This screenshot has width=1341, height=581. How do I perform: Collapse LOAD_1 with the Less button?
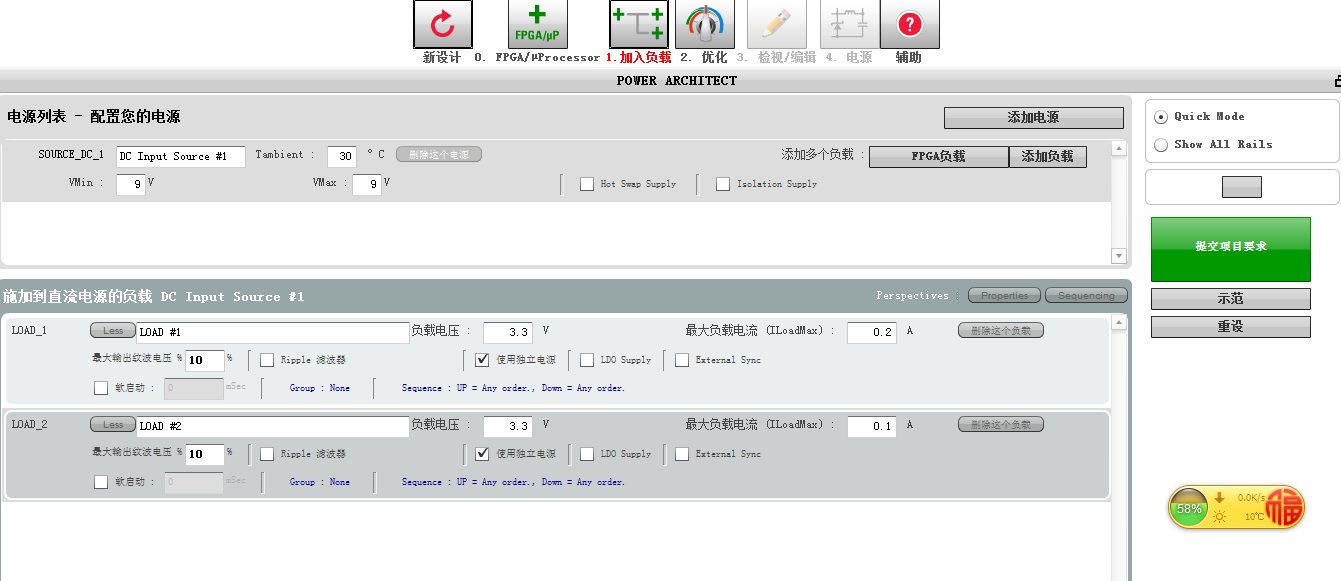pos(113,331)
